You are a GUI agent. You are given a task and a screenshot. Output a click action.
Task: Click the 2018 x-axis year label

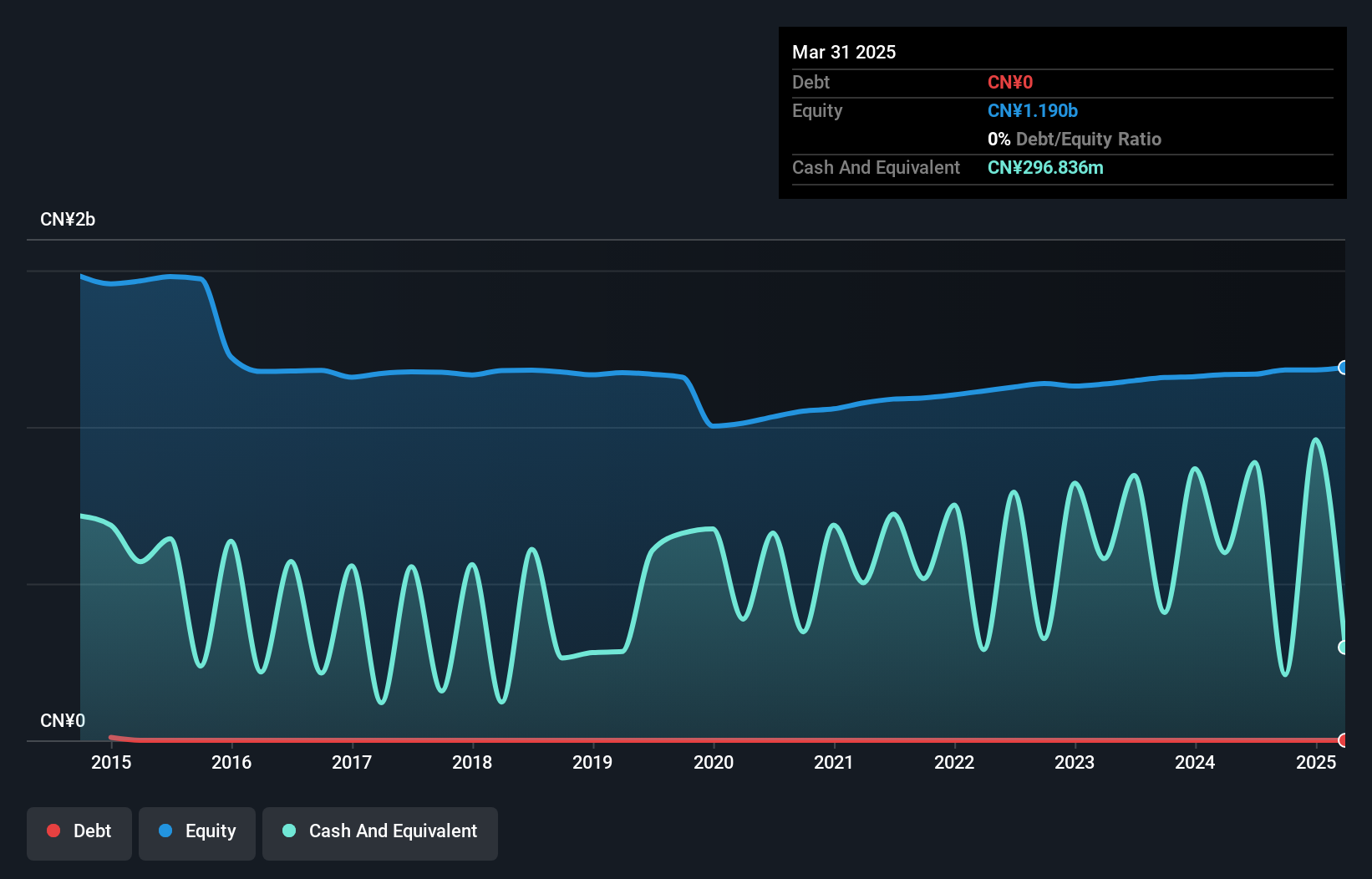click(x=472, y=762)
